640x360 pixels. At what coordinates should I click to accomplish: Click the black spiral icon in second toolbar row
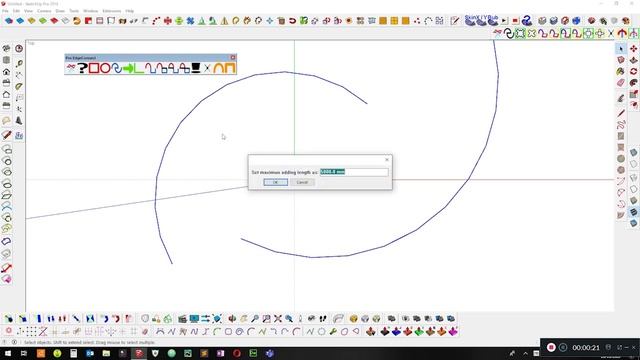pyautogui.click(x=509, y=33)
